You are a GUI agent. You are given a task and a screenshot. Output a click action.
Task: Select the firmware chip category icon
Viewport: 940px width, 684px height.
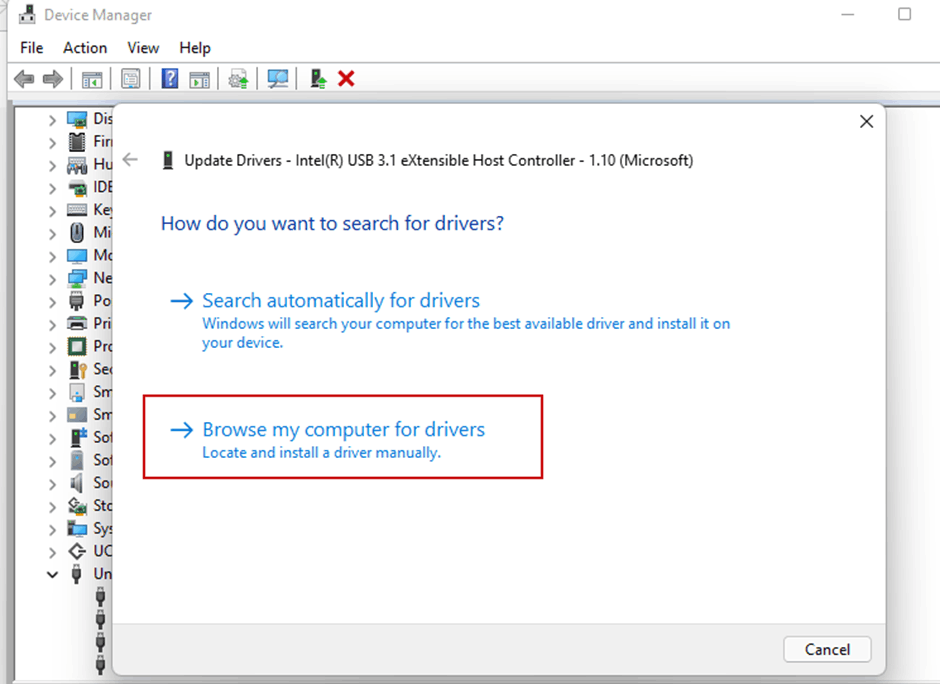(77, 142)
